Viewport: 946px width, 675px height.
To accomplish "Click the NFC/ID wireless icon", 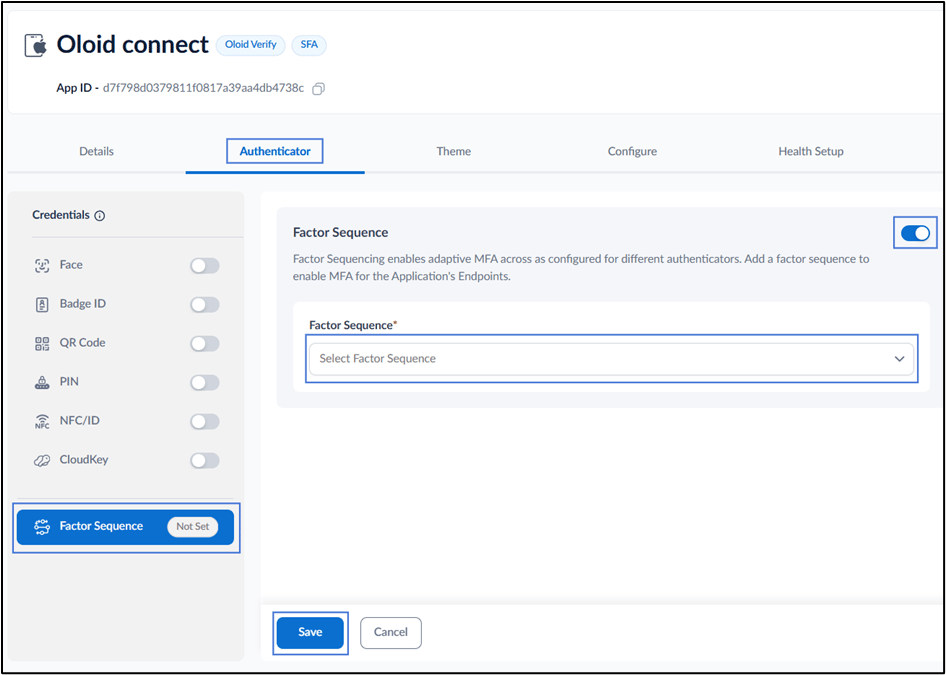I will click(40, 422).
